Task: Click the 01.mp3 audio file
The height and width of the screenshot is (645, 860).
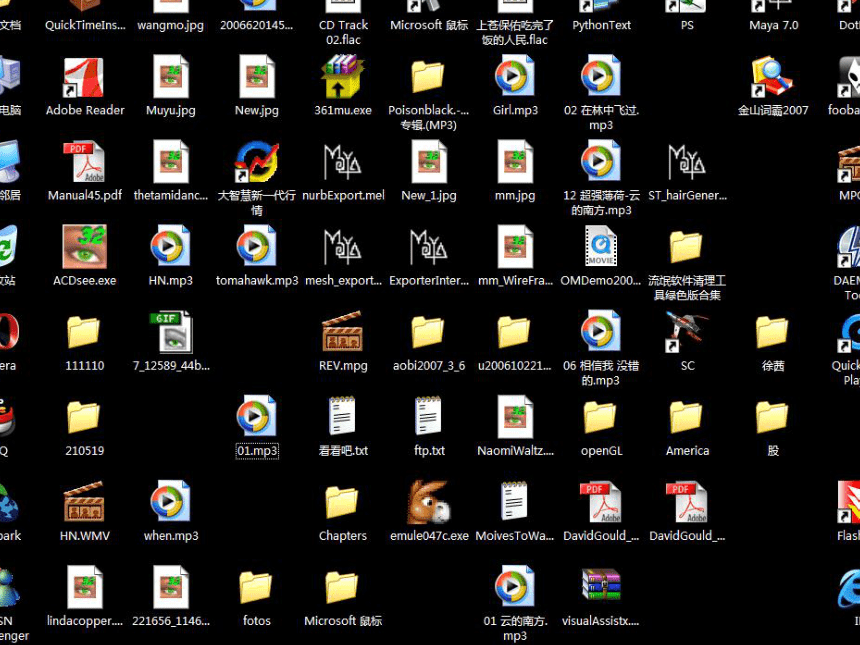Action: [257, 417]
